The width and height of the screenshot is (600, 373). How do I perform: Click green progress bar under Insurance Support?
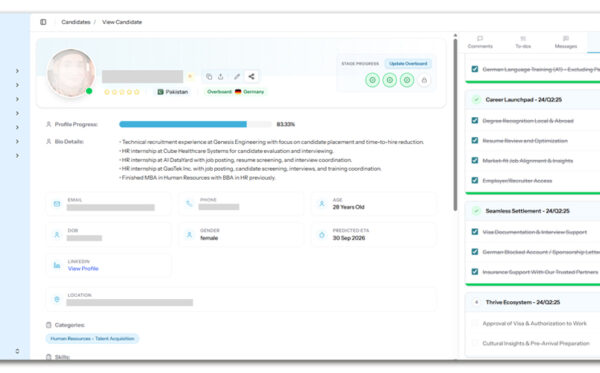(x=533, y=285)
